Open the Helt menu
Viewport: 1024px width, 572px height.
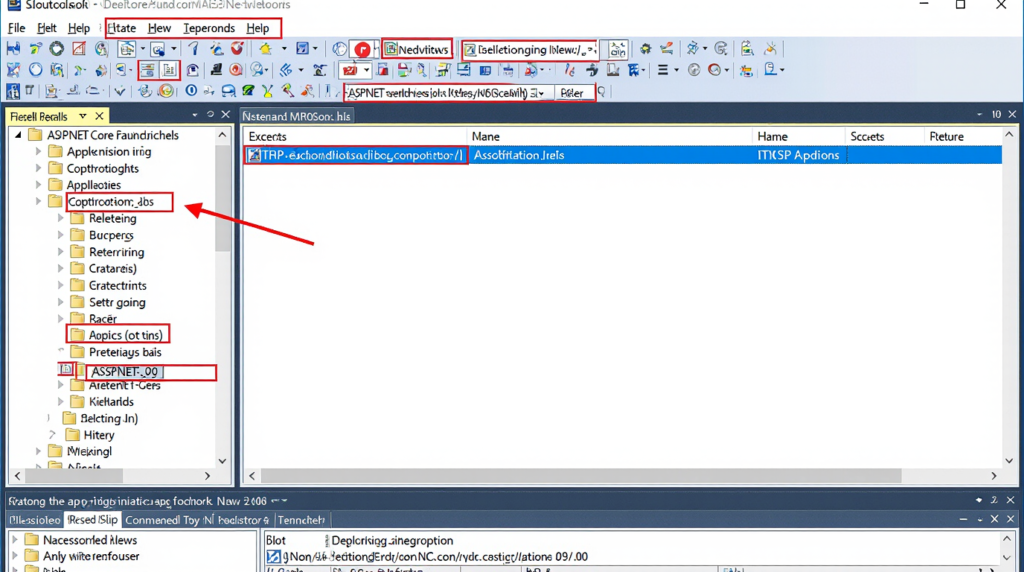point(46,28)
